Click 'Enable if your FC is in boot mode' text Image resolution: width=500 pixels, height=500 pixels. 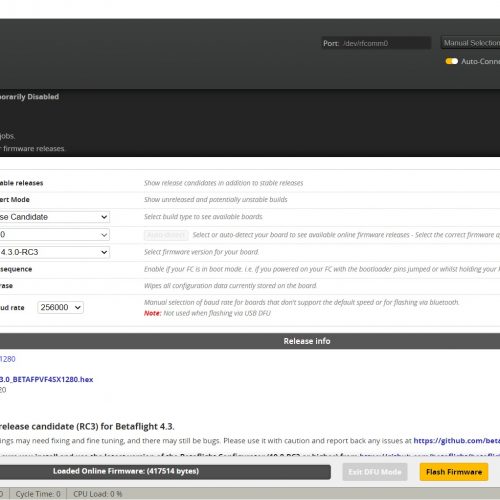[322, 269]
